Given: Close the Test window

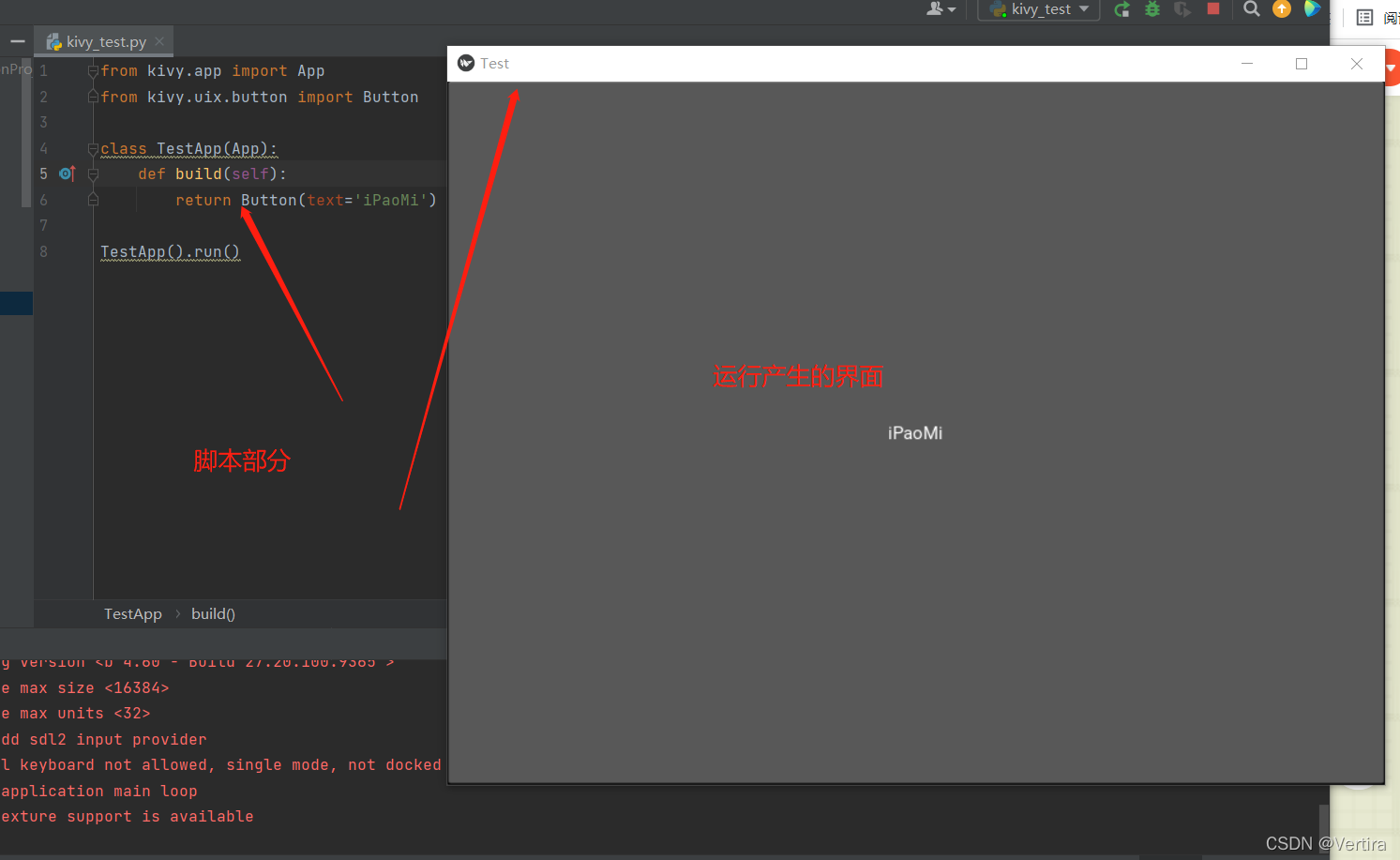Looking at the screenshot, I should pyautogui.click(x=1357, y=63).
